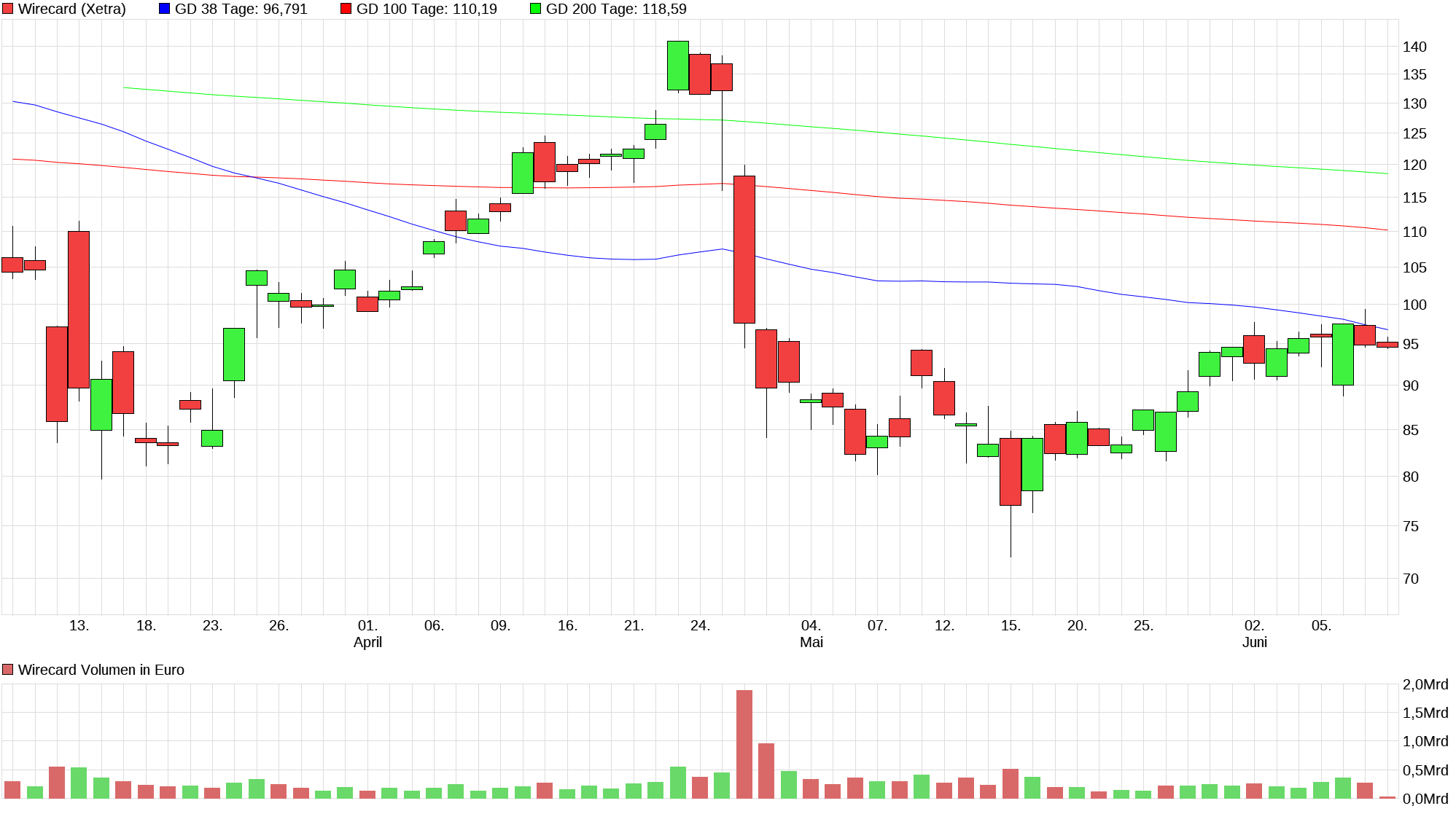Click the Wirecard (Xetra) title text
The width and height of the screenshot is (1456, 814).
tap(71, 9)
